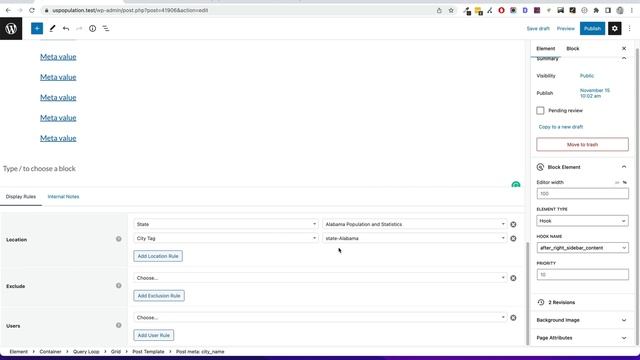This screenshot has height=360, width=640.
Task: Open Alabama Population and Statistics dropdown
Action: pyautogui.click(x=415, y=224)
